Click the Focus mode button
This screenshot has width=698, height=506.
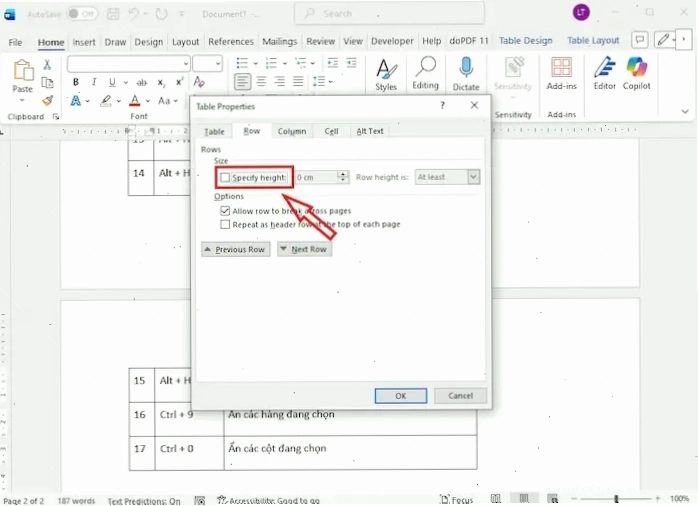(456, 500)
